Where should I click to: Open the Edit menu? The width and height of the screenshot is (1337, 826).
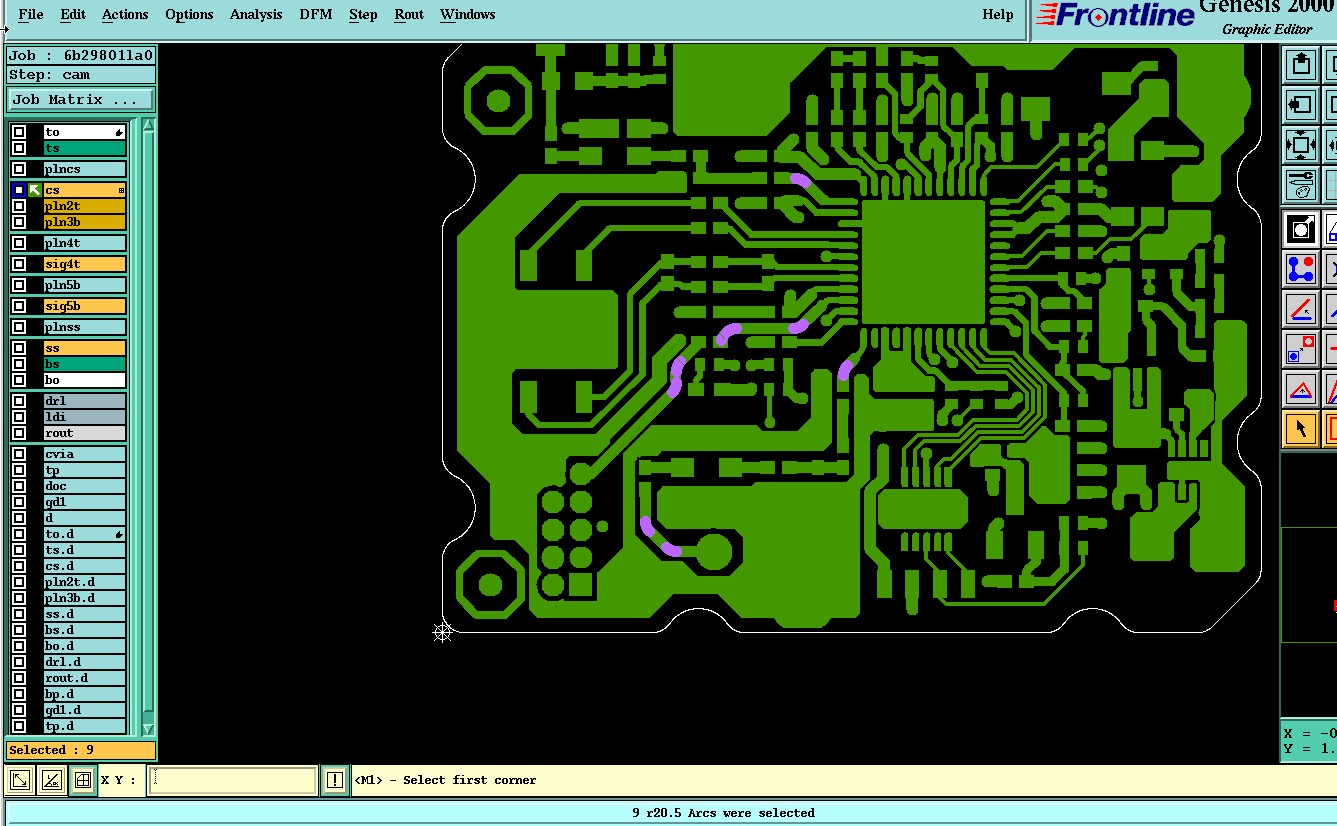click(x=72, y=14)
